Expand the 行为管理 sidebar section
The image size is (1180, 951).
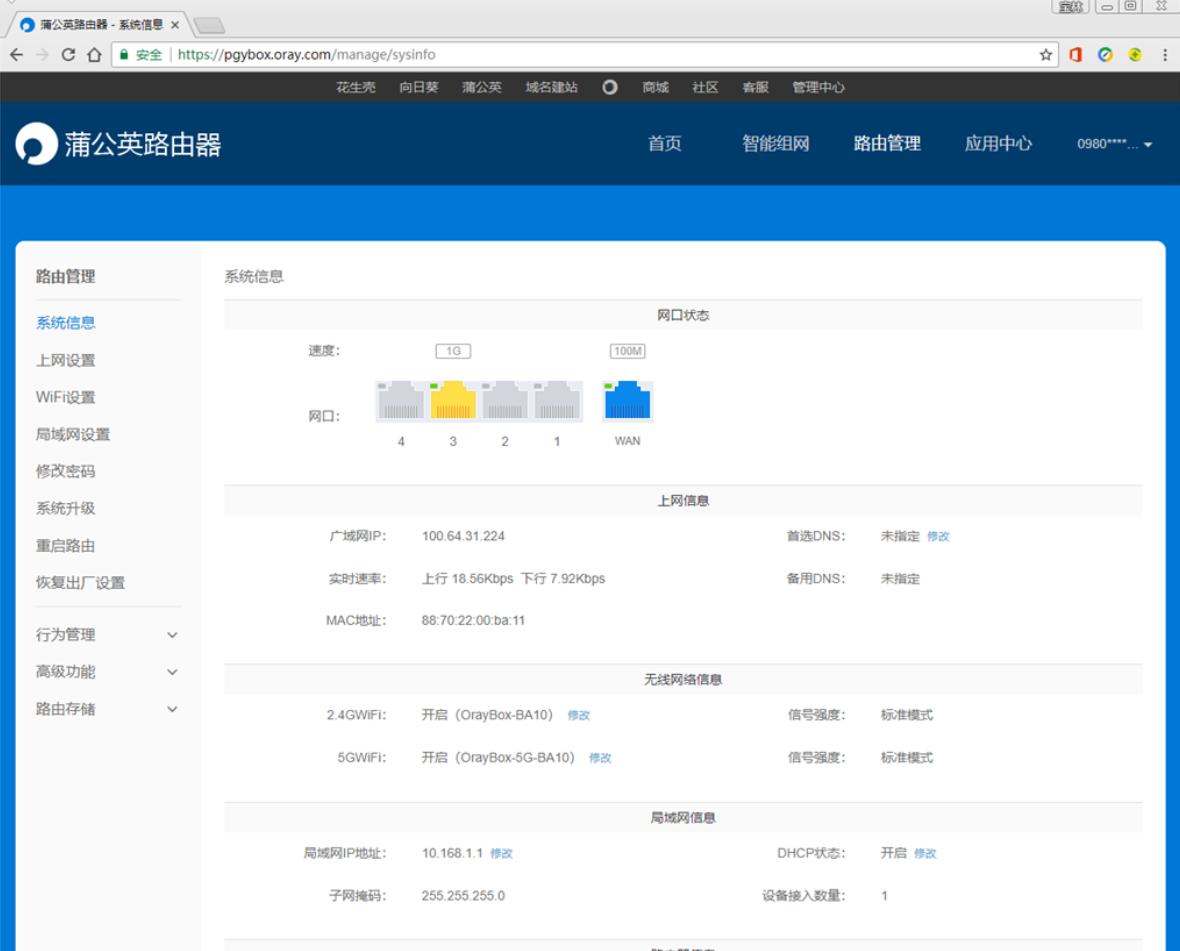click(68, 634)
